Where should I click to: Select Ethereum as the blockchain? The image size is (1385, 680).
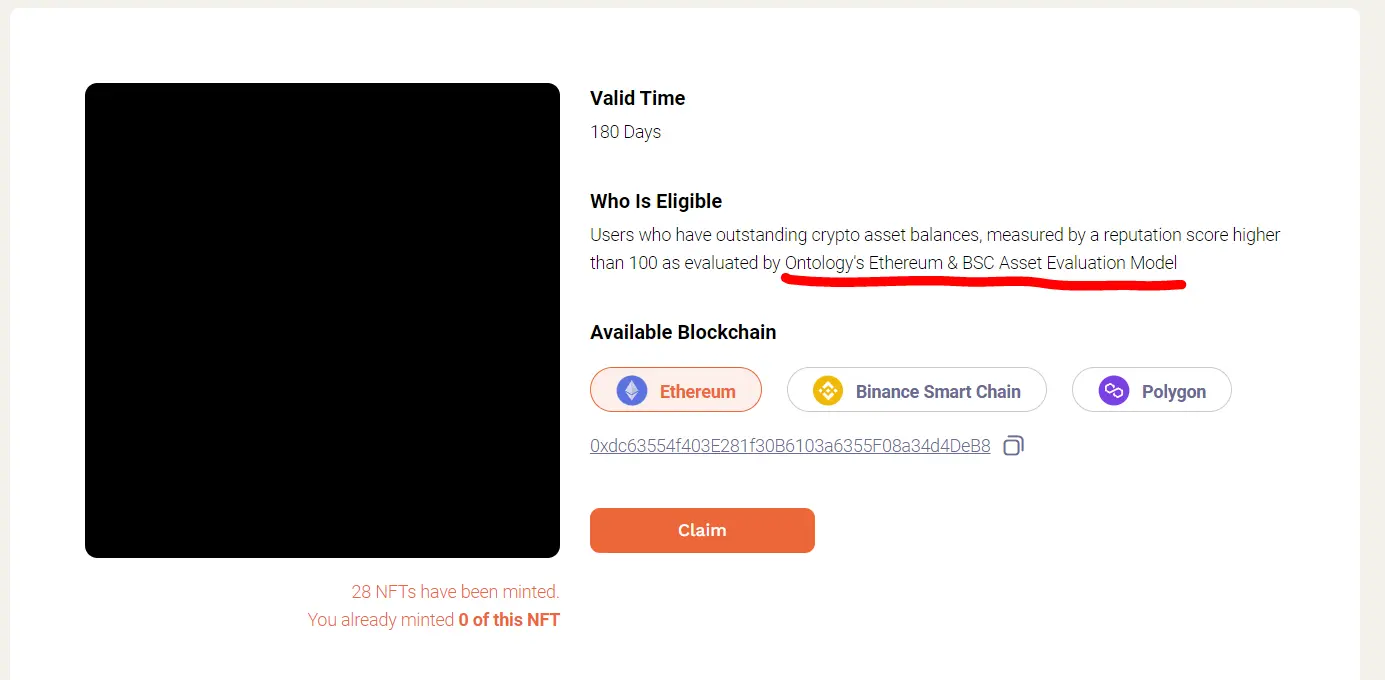[x=676, y=390]
